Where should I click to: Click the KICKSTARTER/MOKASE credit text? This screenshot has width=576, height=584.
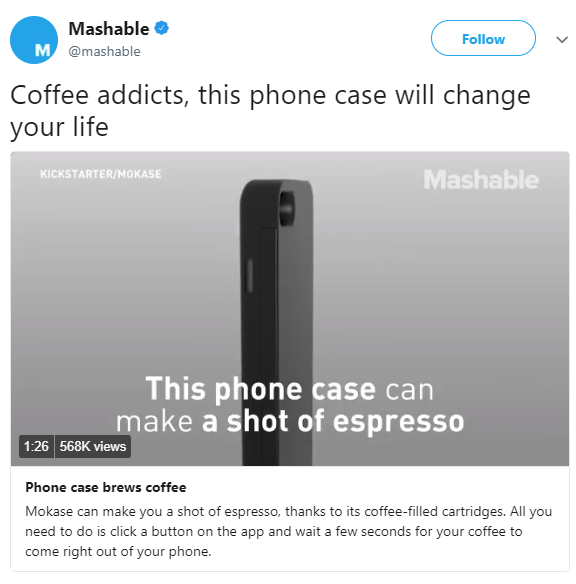(x=101, y=174)
